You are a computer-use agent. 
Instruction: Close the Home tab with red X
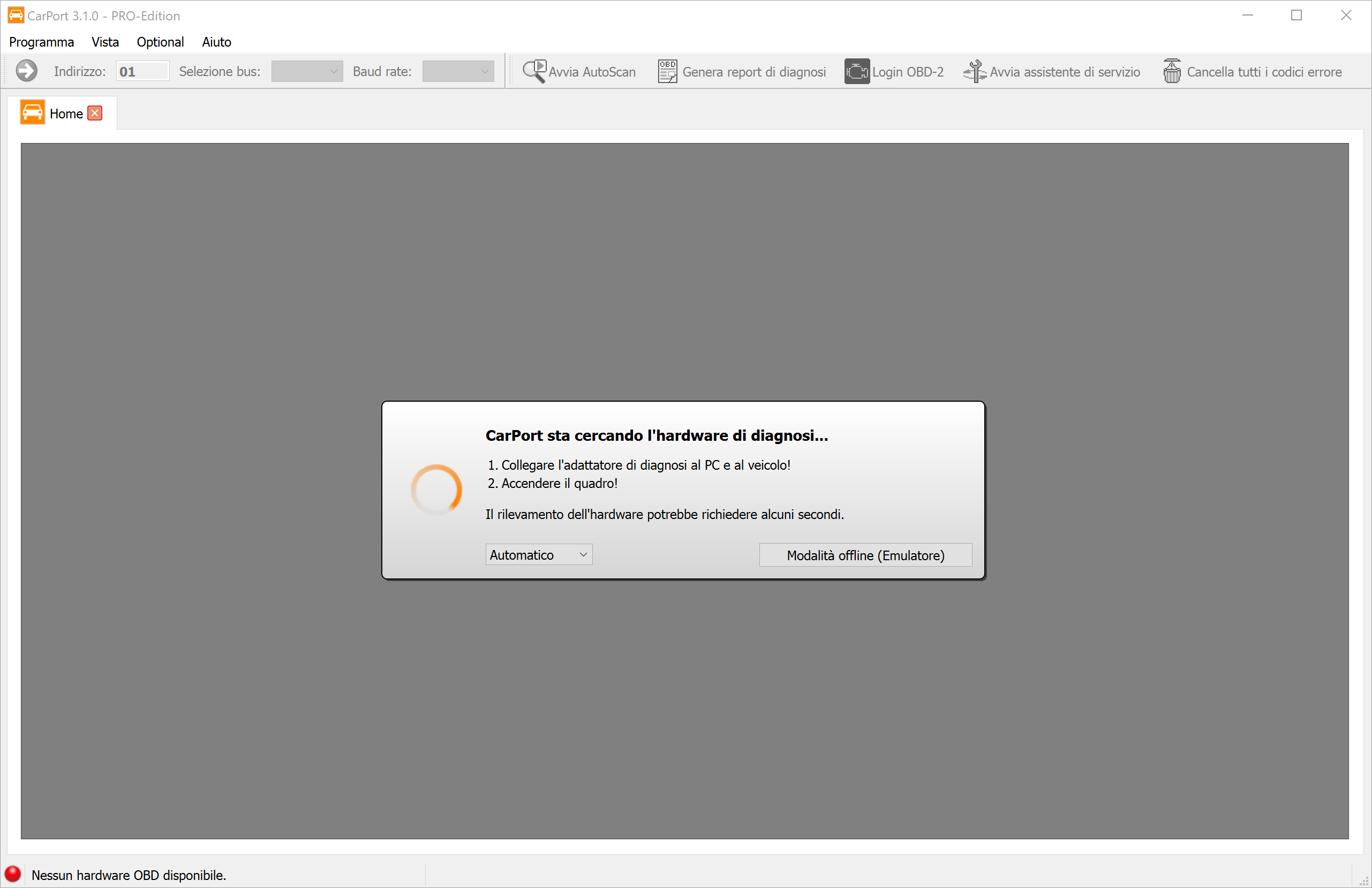pos(95,113)
